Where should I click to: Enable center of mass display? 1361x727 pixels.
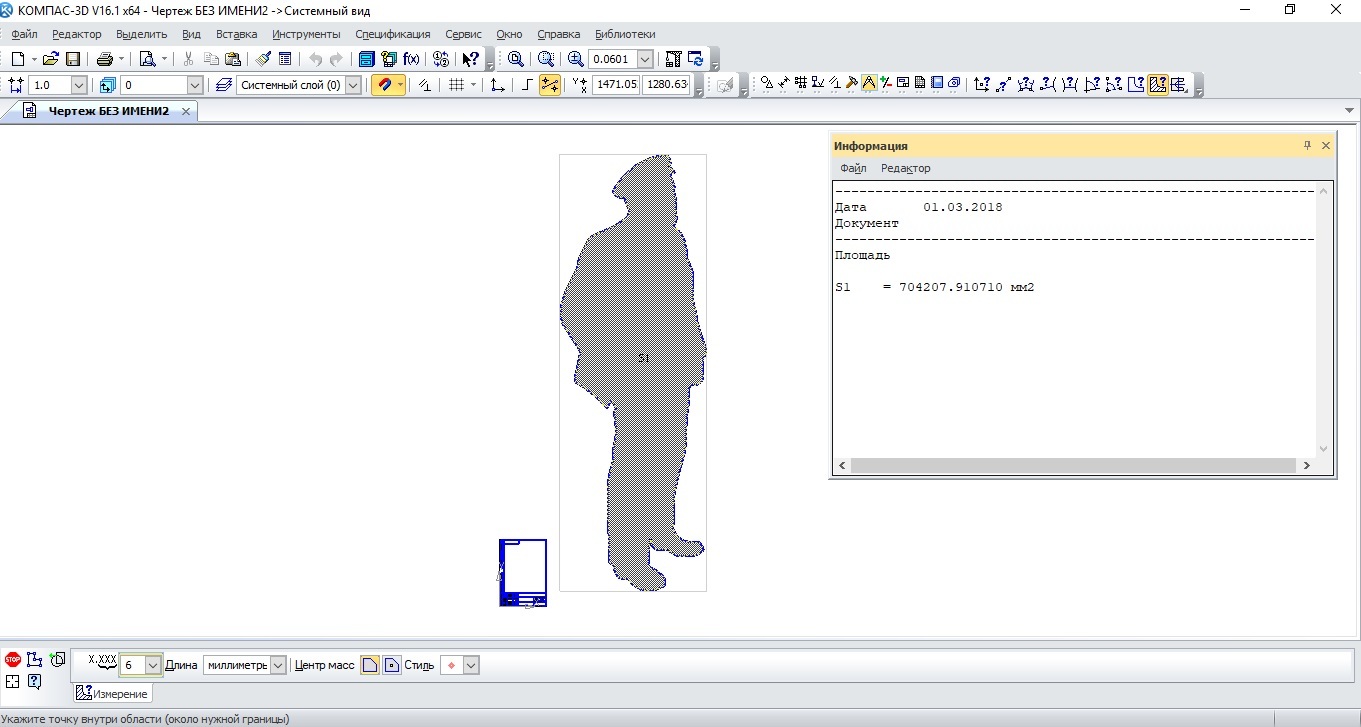pos(392,665)
